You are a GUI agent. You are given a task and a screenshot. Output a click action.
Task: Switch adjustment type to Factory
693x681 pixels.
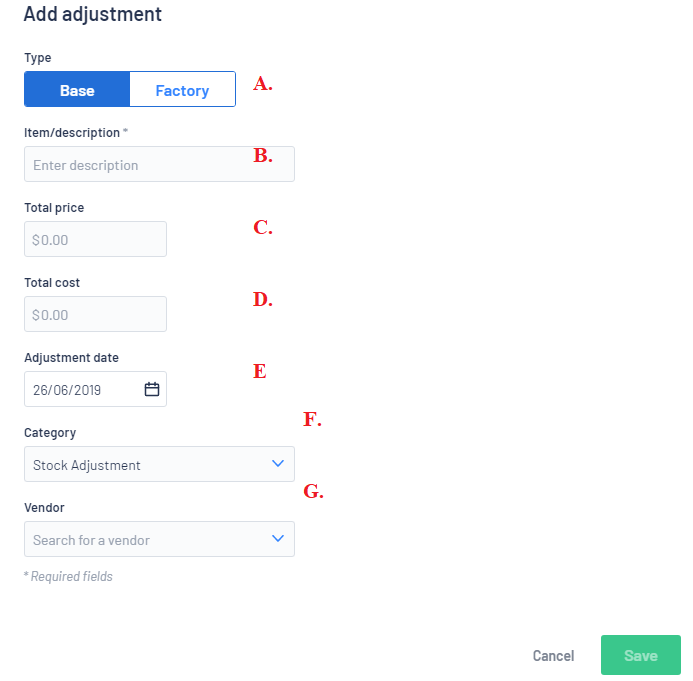tap(183, 89)
